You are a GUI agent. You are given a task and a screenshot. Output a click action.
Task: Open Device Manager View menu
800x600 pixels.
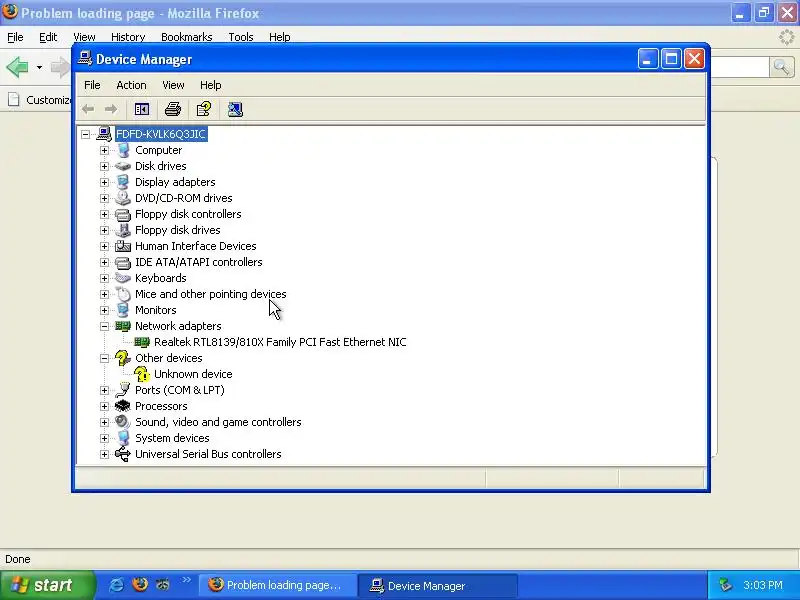point(173,85)
